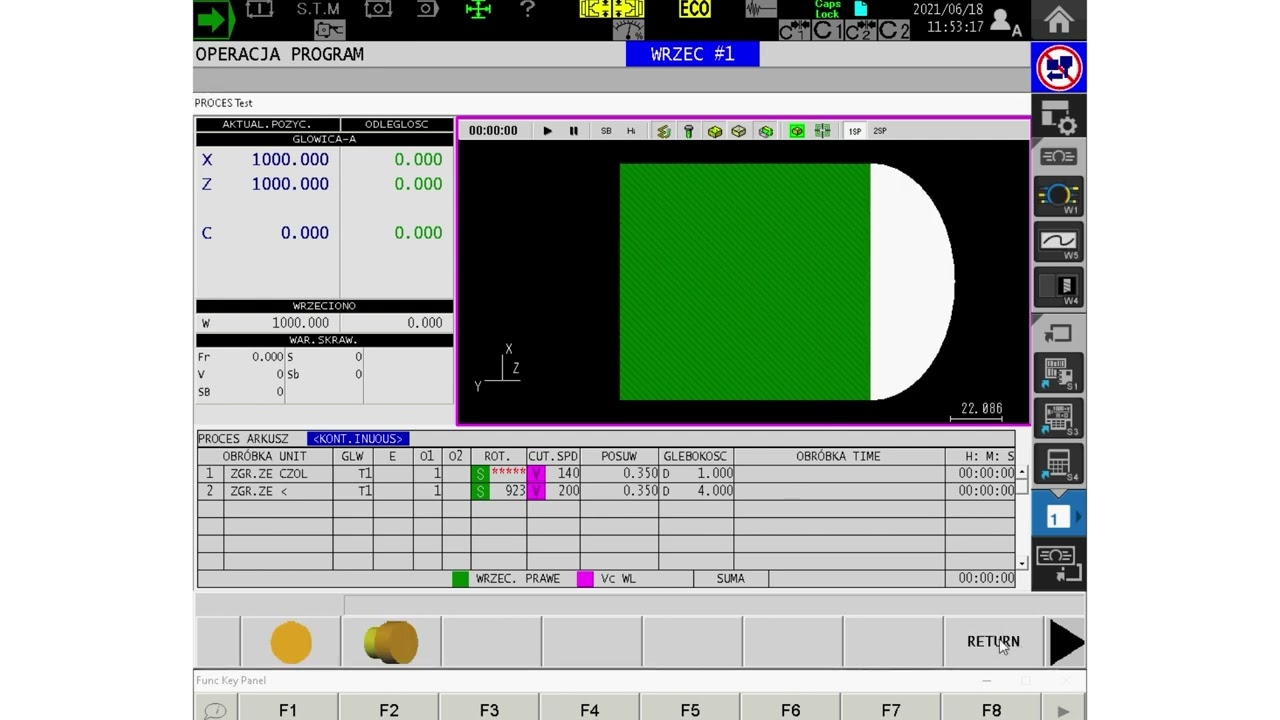Show next soft key page arrow
Viewport: 1280px width, 720px height.
point(1066,642)
